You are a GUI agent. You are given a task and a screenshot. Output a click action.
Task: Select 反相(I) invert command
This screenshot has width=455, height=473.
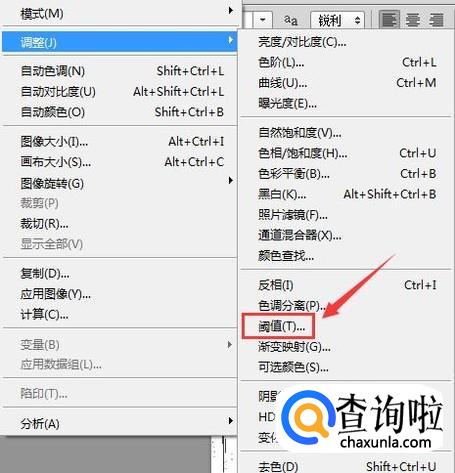click(x=346, y=285)
